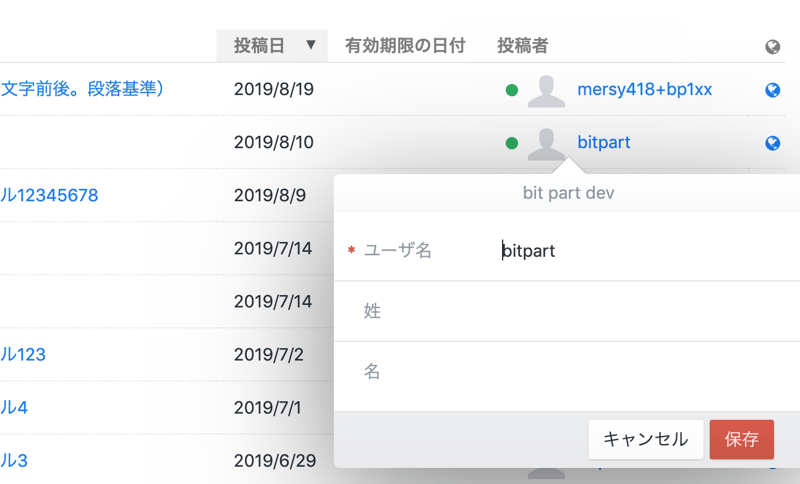Click the green status dot for mersy418+bp1xx
Viewport: 800px width, 484px height.
[512, 90]
